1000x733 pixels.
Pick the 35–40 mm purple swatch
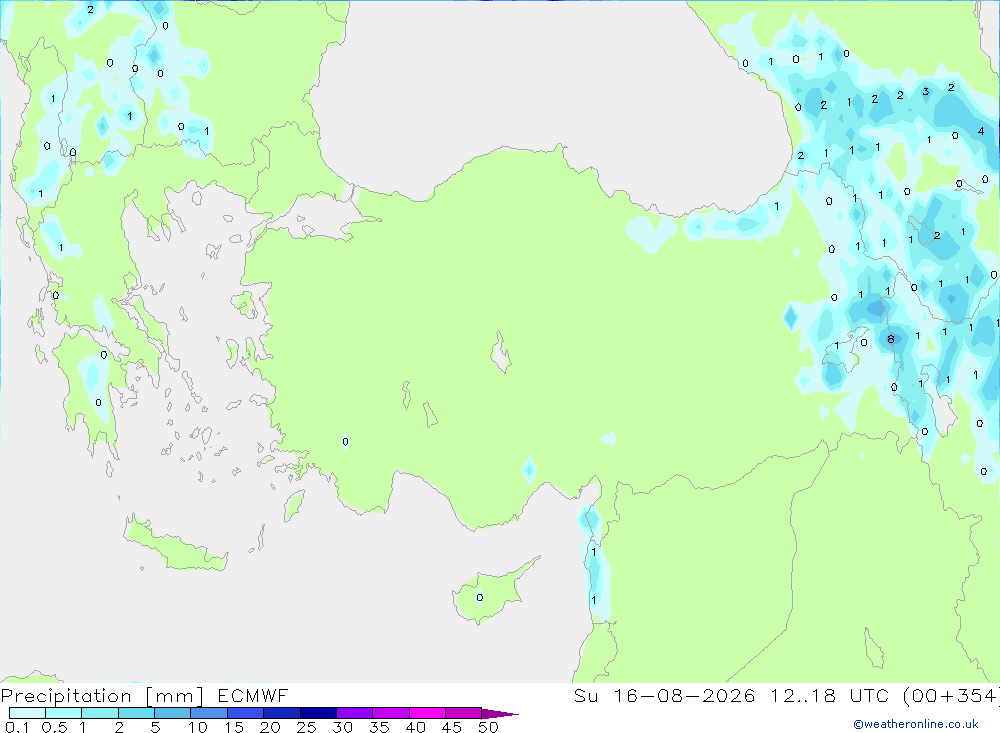point(390,713)
